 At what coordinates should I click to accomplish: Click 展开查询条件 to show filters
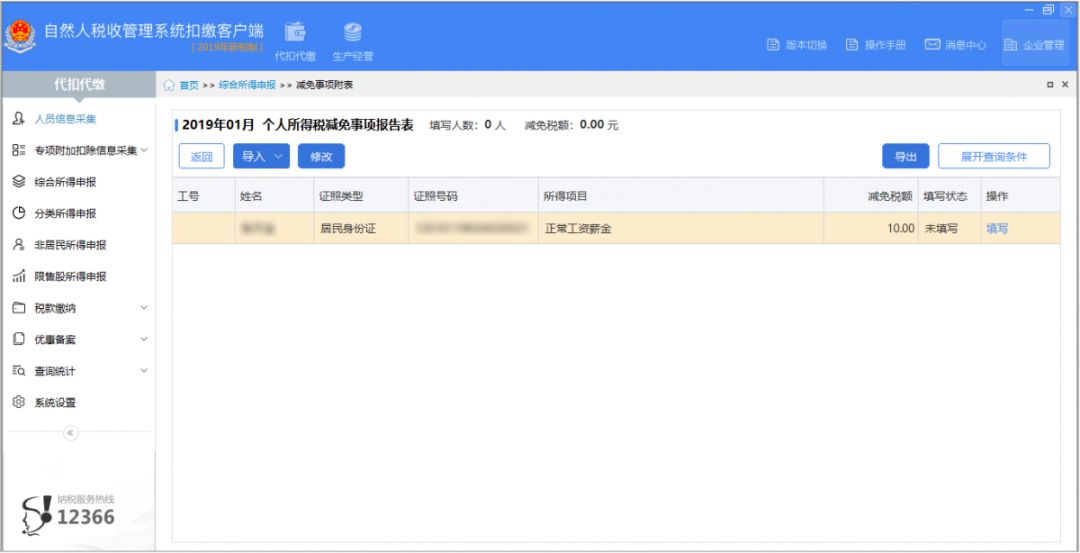(994, 156)
